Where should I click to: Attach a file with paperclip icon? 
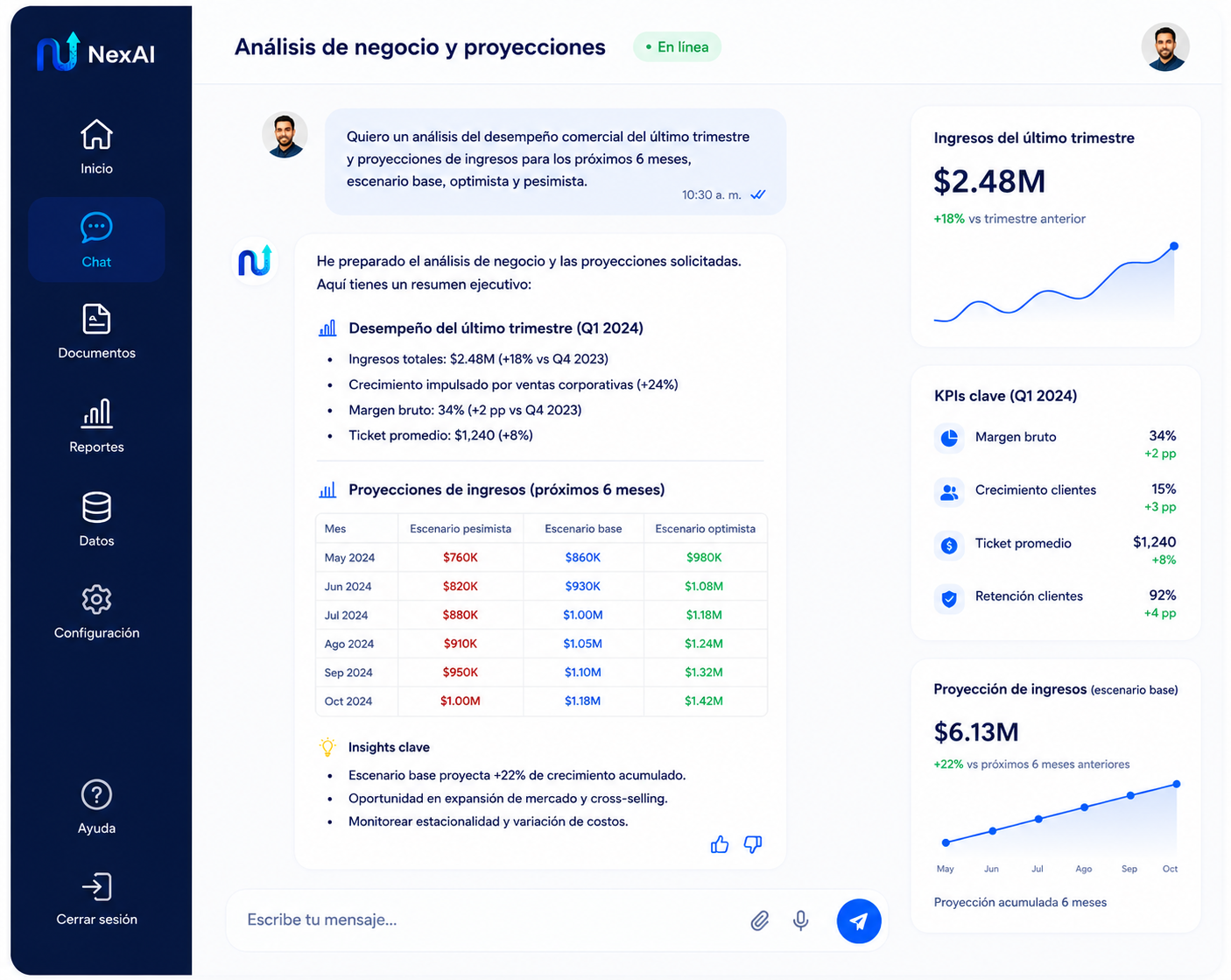click(760, 920)
